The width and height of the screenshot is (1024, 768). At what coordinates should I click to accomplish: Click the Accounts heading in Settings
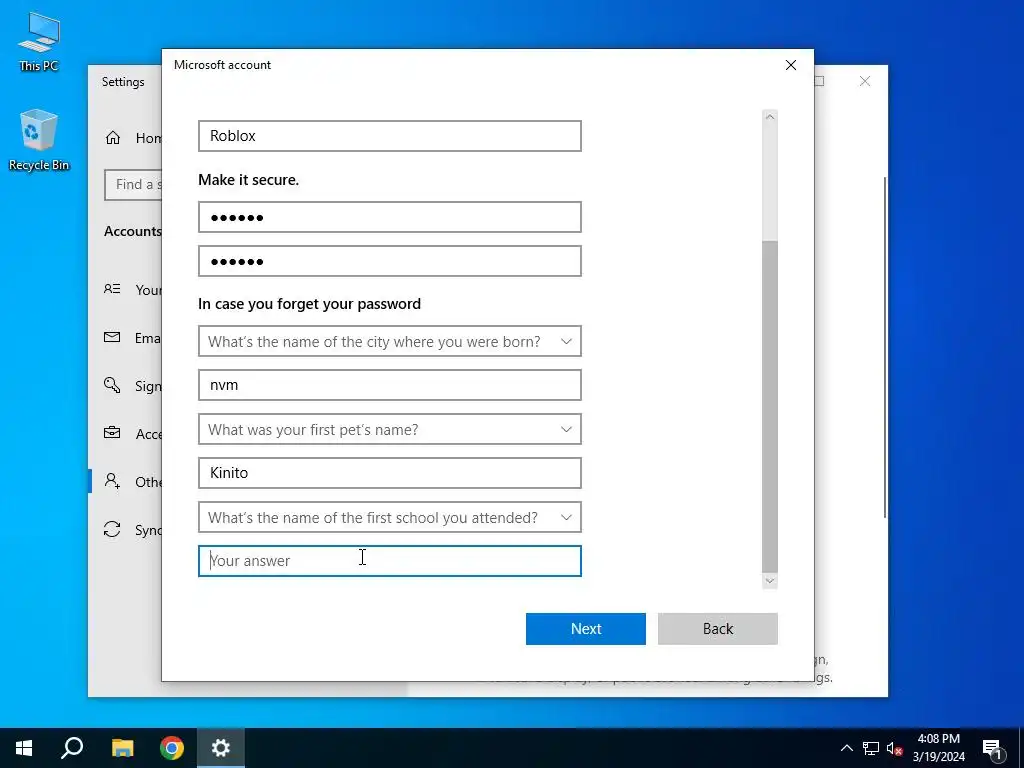133,231
